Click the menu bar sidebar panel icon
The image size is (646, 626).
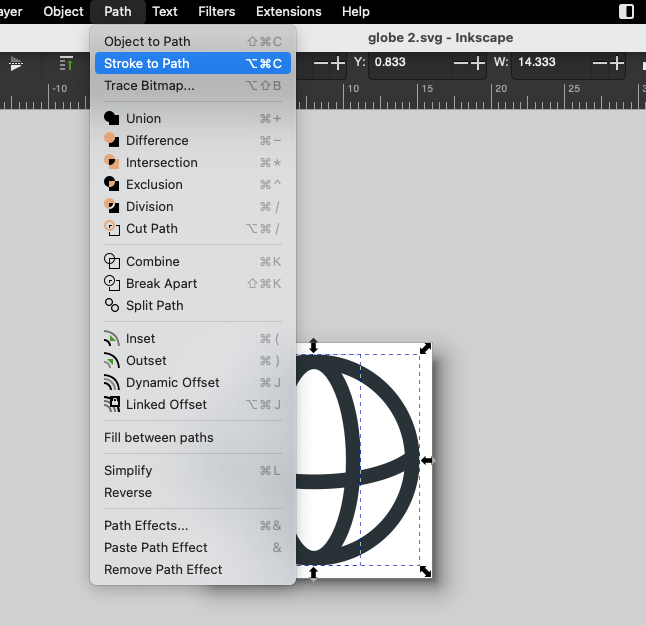click(x=626, y=12)
